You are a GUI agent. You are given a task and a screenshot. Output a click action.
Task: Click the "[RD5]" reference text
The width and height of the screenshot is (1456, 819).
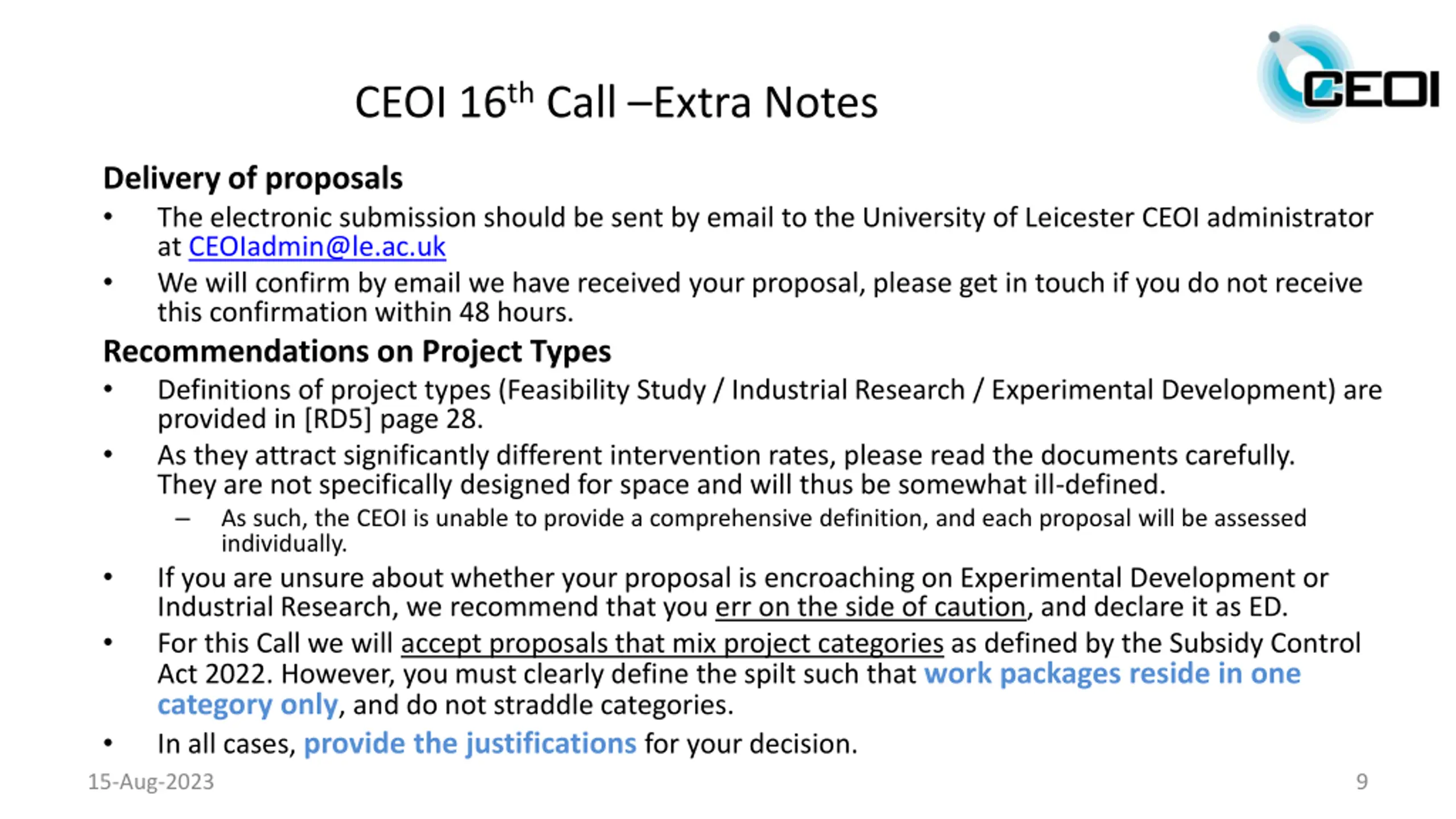point(338,419)
